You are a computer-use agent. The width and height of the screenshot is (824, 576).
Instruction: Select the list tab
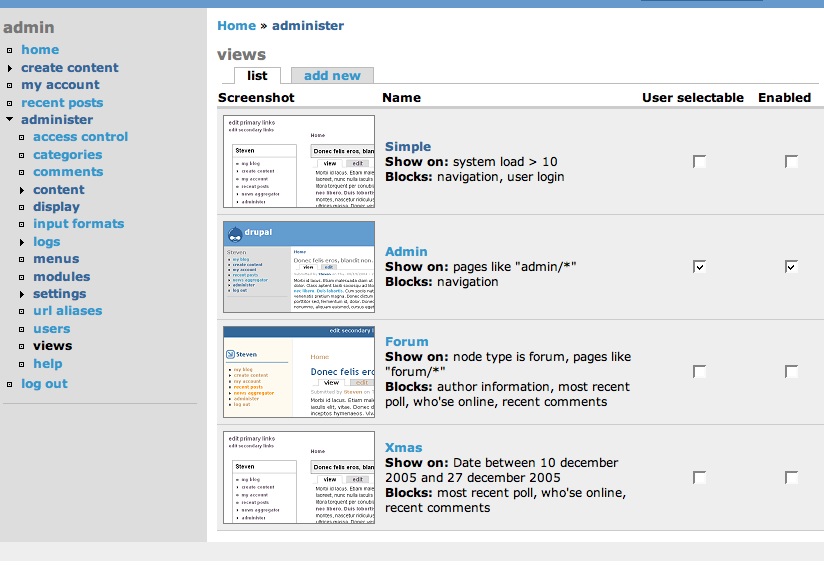[x=257, y=75]
